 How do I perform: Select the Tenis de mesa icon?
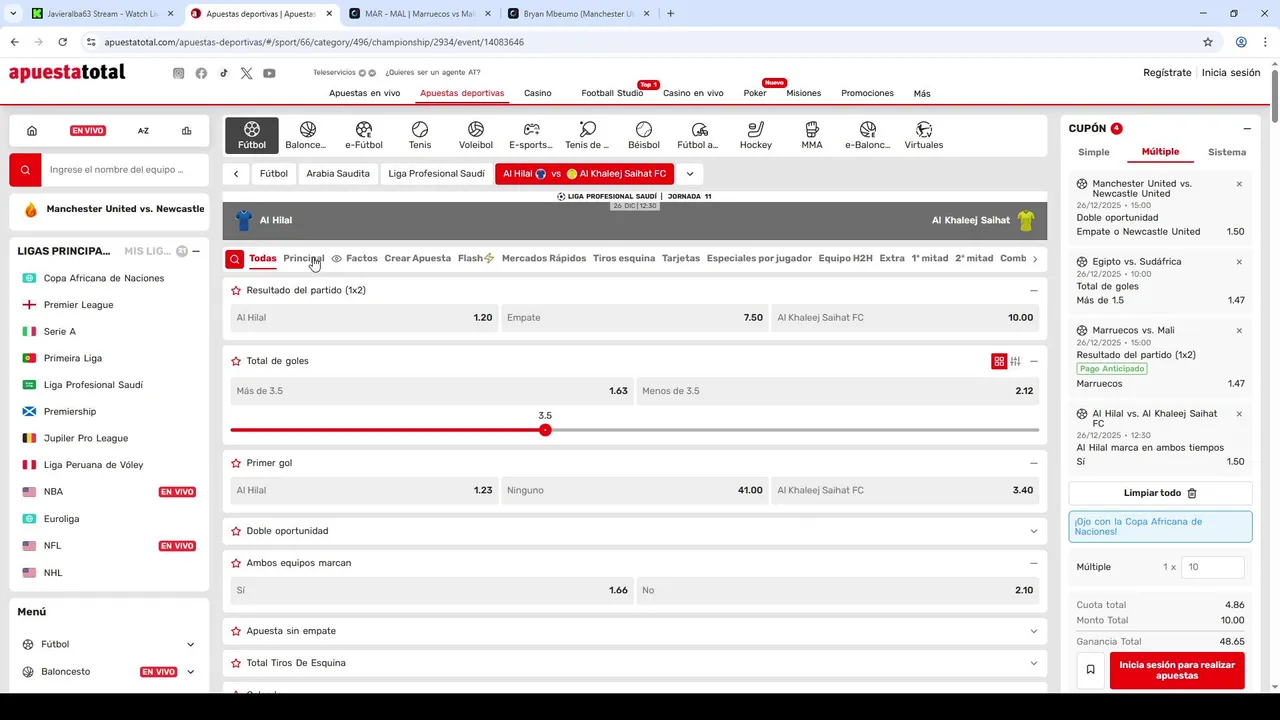point(587,136)
